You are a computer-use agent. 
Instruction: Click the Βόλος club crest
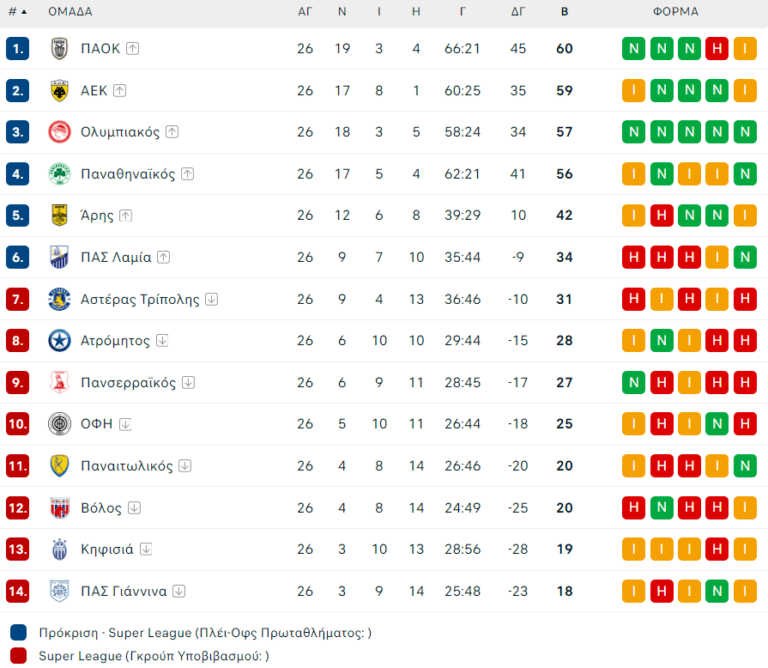click(x=60, y=508)
